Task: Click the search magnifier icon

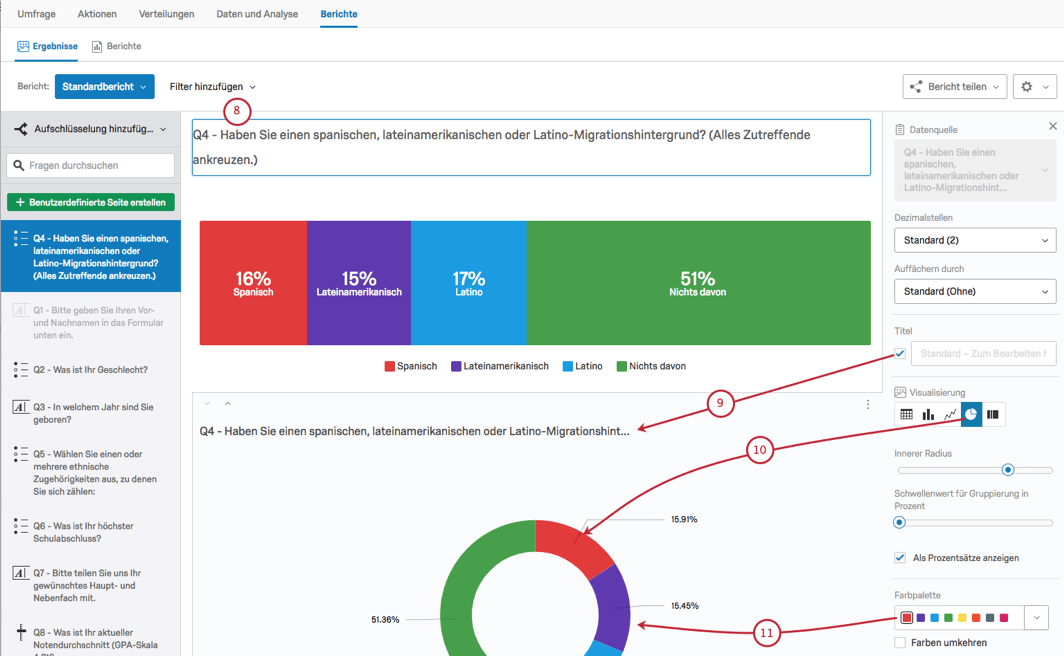Action: point(19,166)
